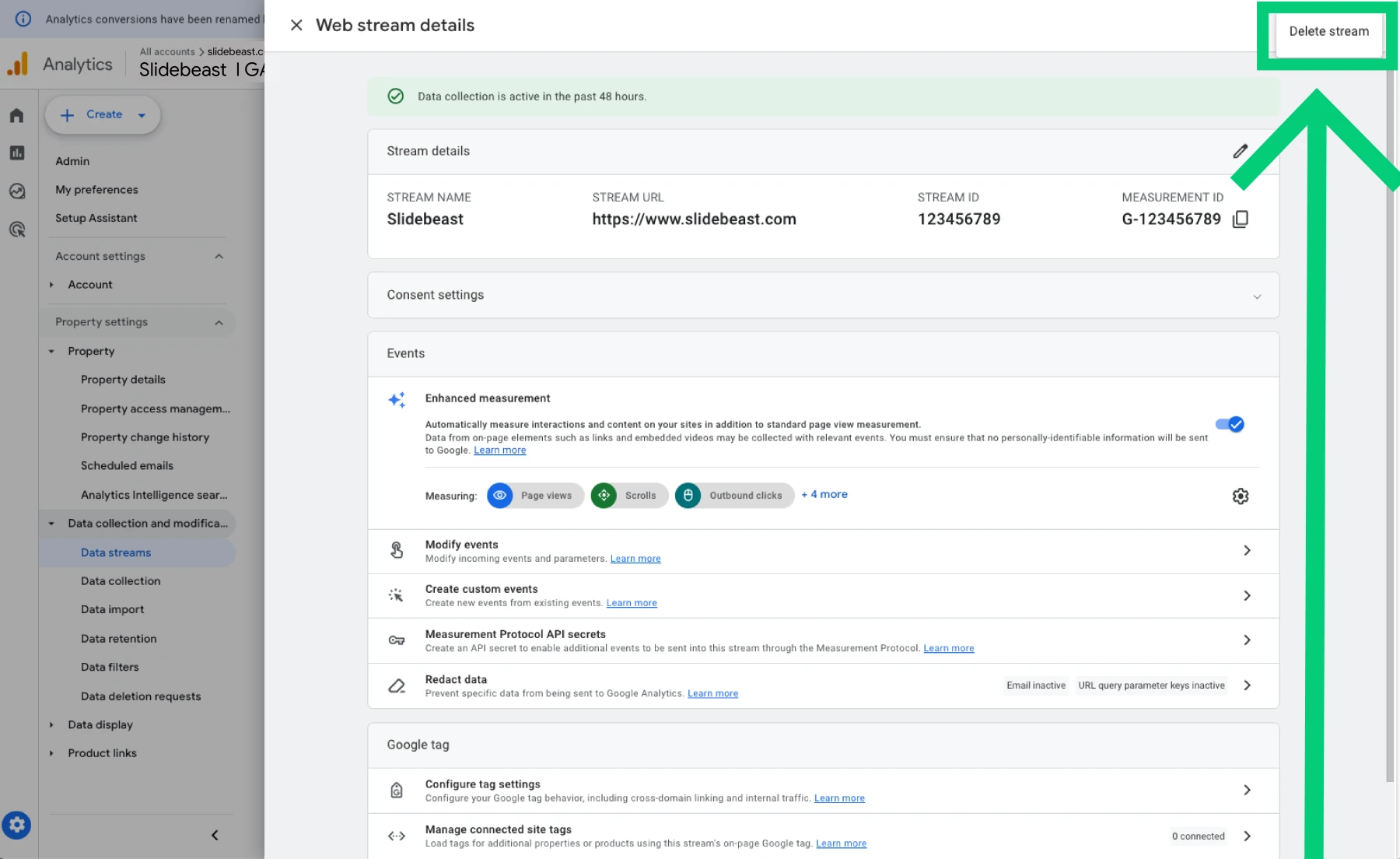Close the Web stream details panel

tap(296, 25)
